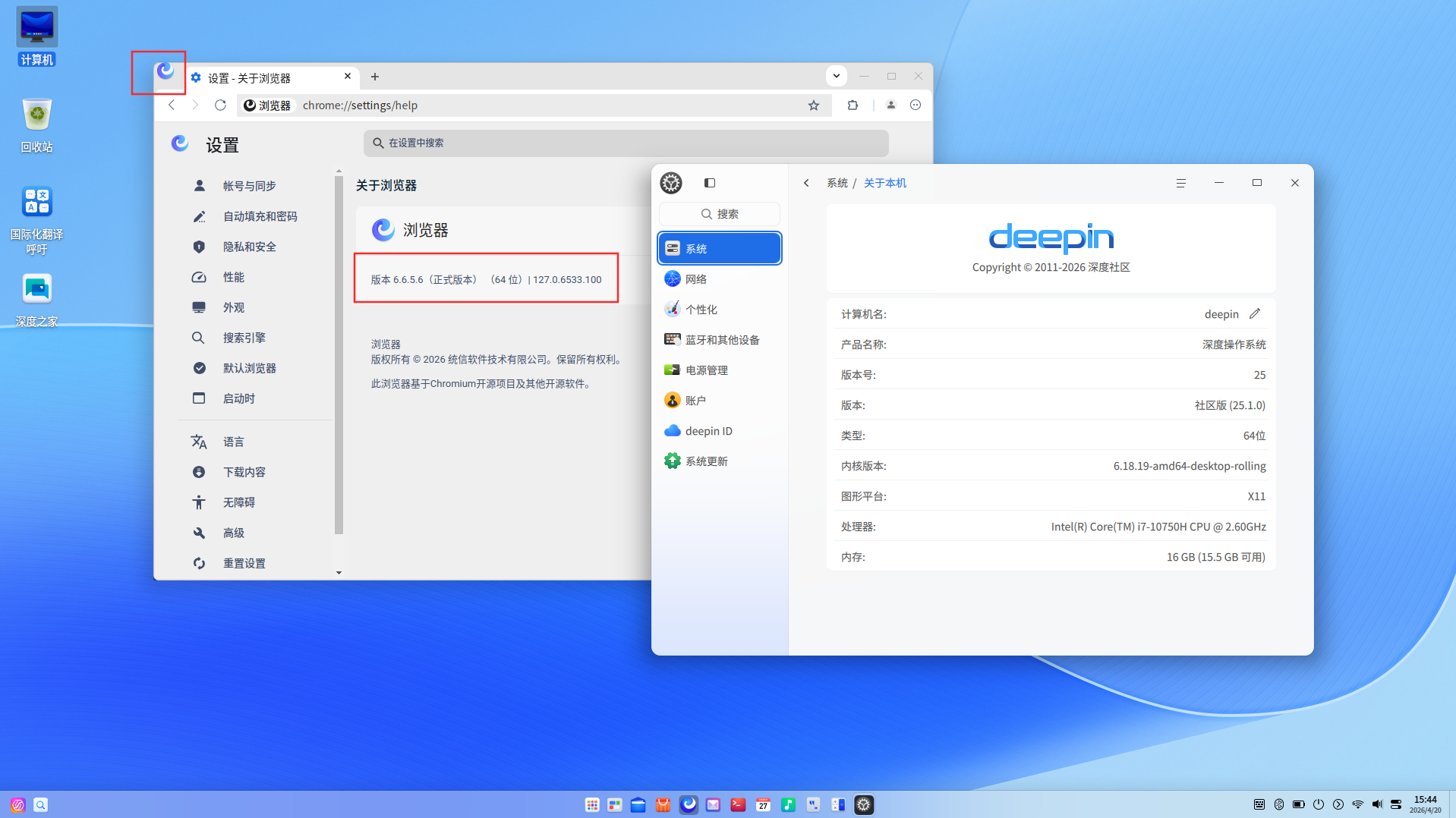Launch the music player from the dock

click(x=789, y=804)
